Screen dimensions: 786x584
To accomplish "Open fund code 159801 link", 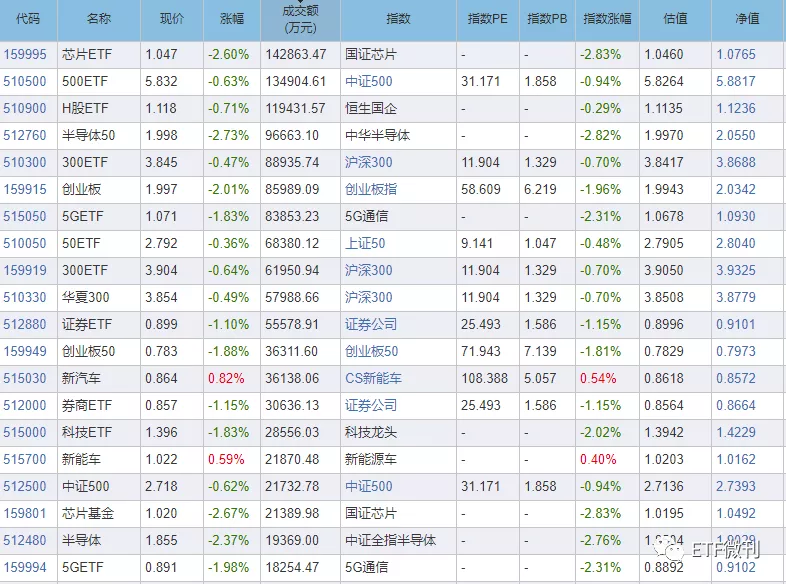I will [25, 514].
